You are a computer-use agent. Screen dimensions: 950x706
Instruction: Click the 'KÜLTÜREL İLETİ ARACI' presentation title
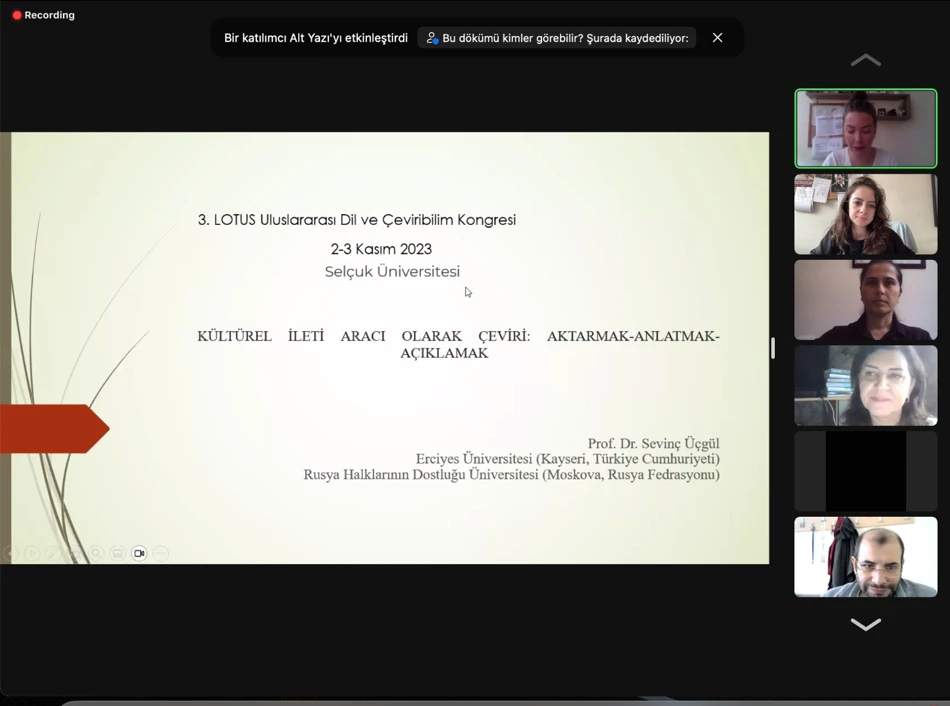point(458,344)
